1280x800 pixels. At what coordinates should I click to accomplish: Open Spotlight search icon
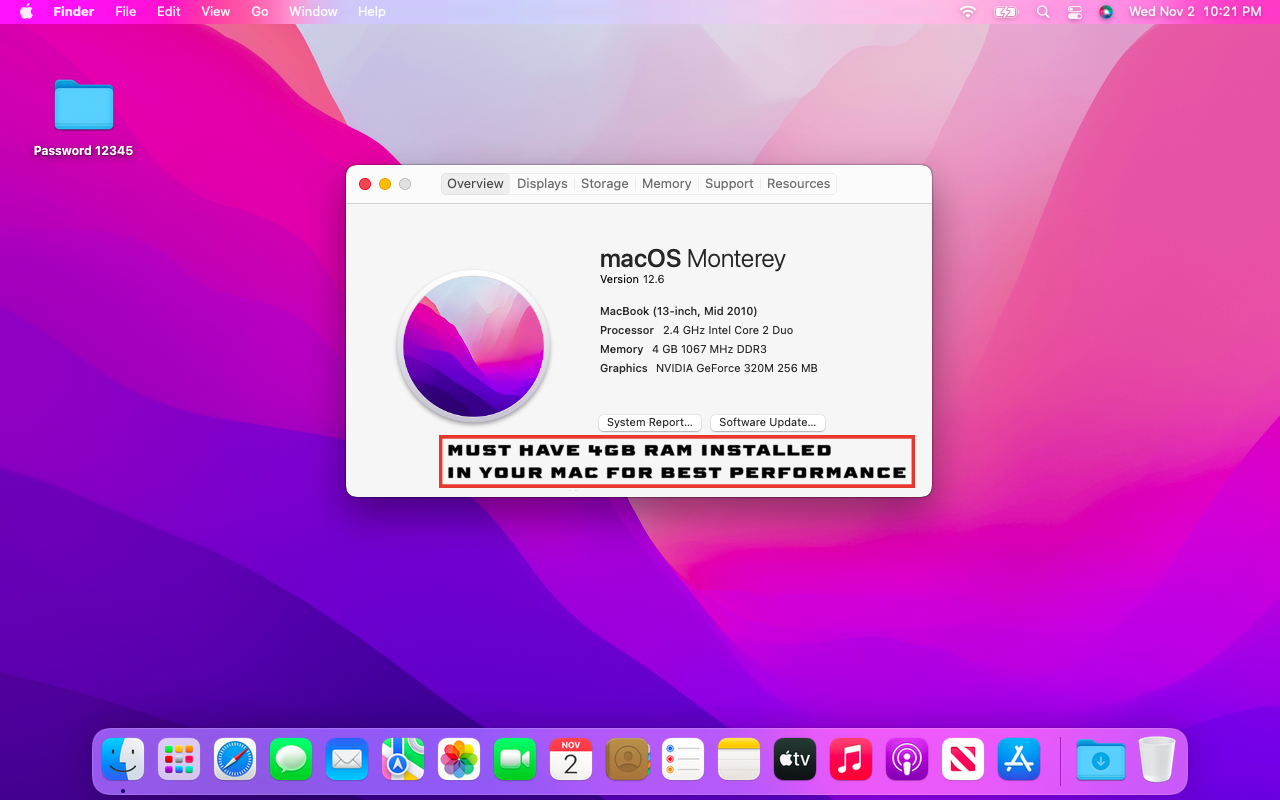tap(1043, 12)
